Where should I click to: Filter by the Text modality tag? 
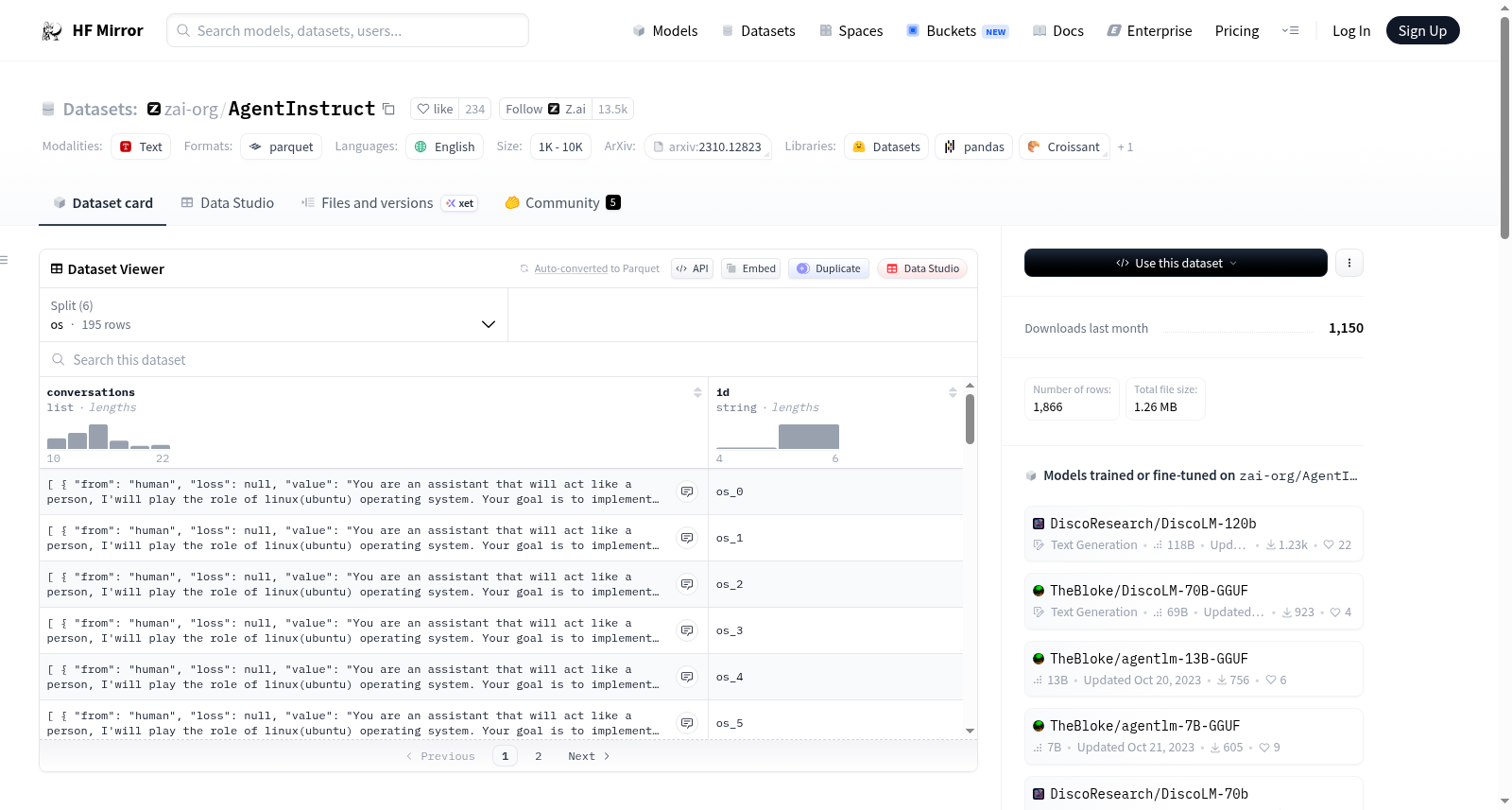(x=141, y=146)
